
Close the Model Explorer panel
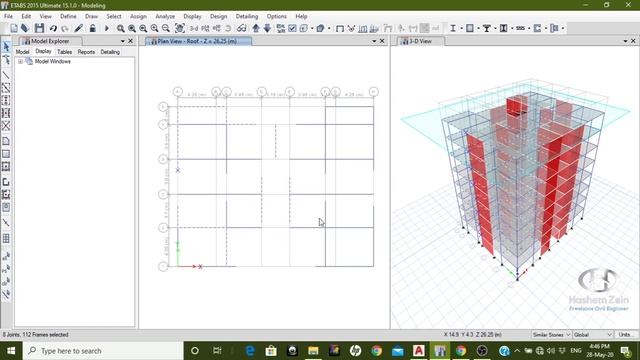point(131,41)
